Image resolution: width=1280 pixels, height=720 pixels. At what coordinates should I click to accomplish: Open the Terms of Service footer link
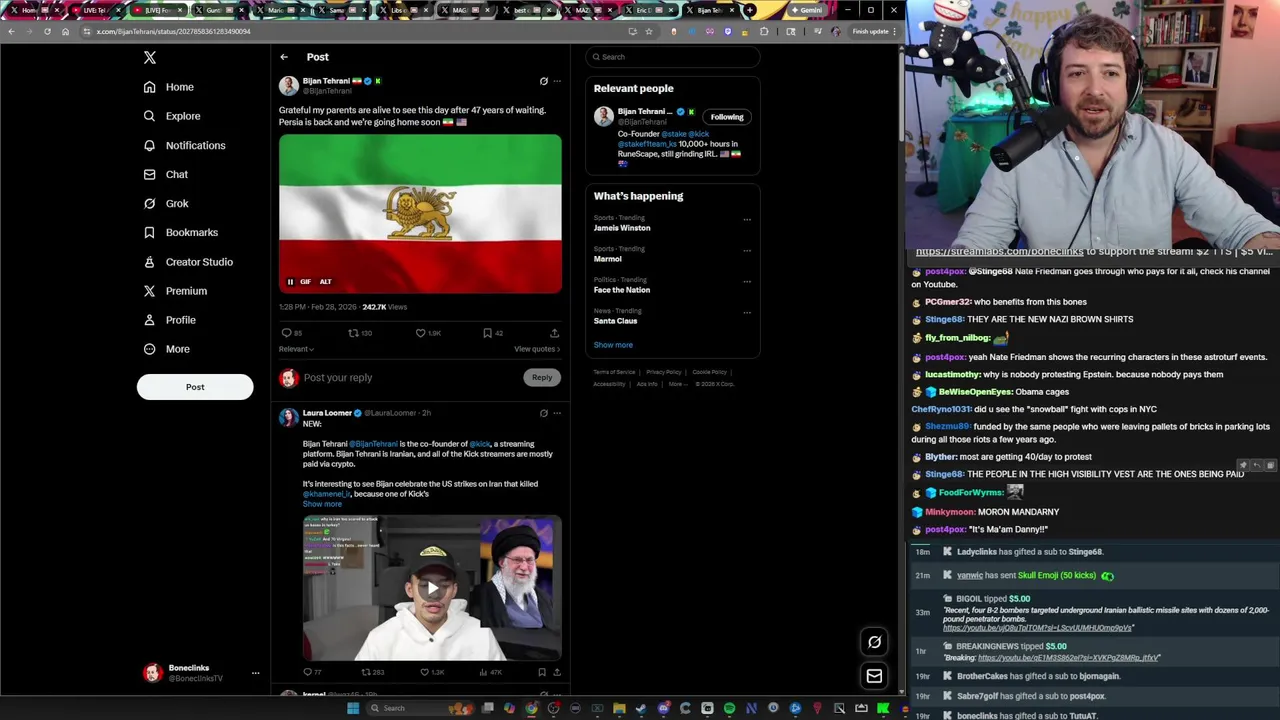tap(614, 372)
